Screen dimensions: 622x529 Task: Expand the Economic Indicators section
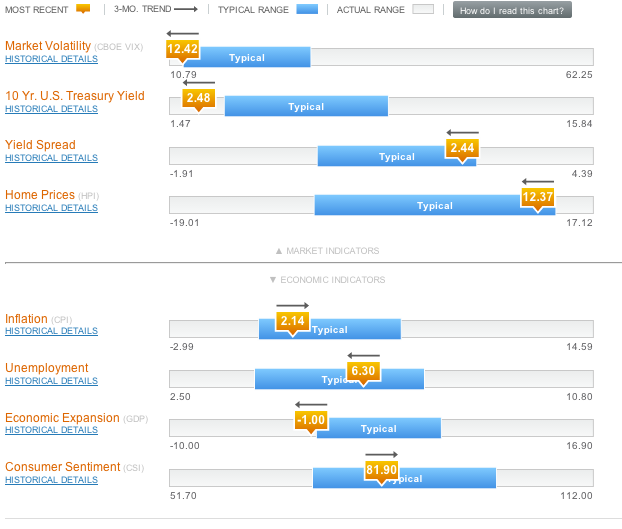[327, 280]
